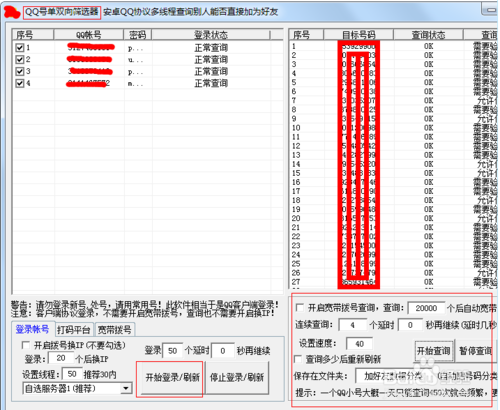Select the OK status of target row 27
This screenshot has width=500, height=410.
tap(429, 282)
